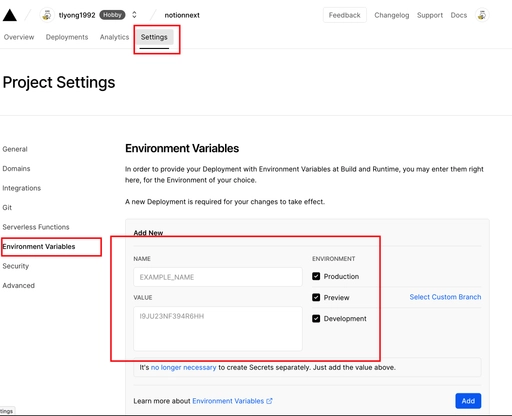Viewport: 512px width, 416px height.
Task: Disable the Development environment checkbox
Action: 316,319
